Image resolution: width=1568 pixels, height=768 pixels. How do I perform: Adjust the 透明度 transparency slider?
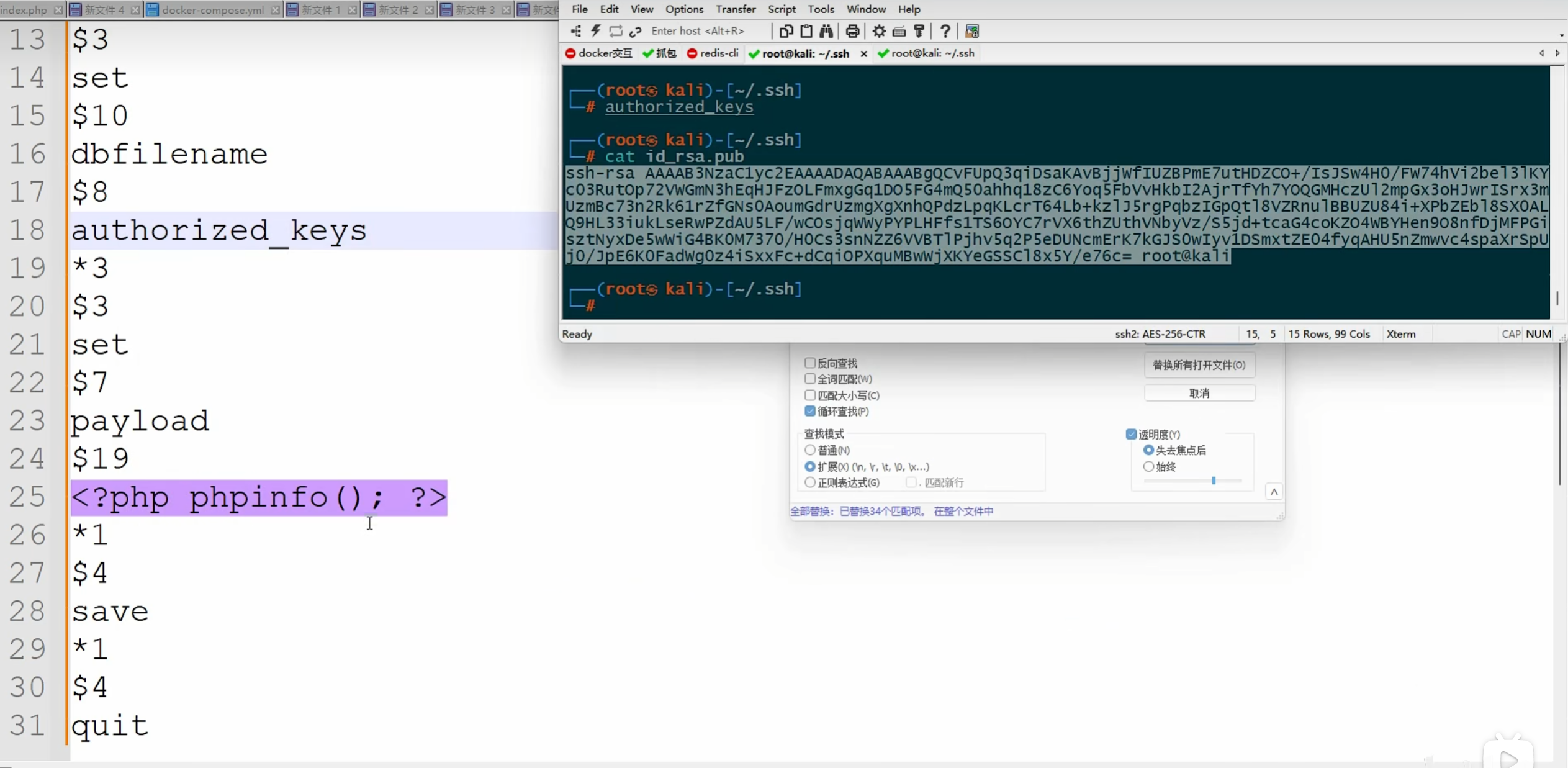pos(1213,481)
